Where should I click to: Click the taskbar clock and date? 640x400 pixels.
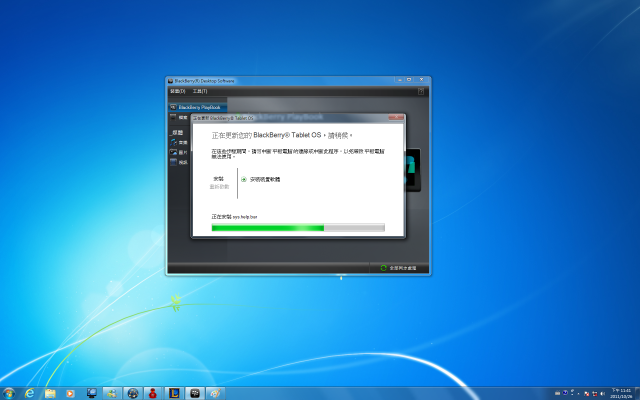click(x=621, y=393)
